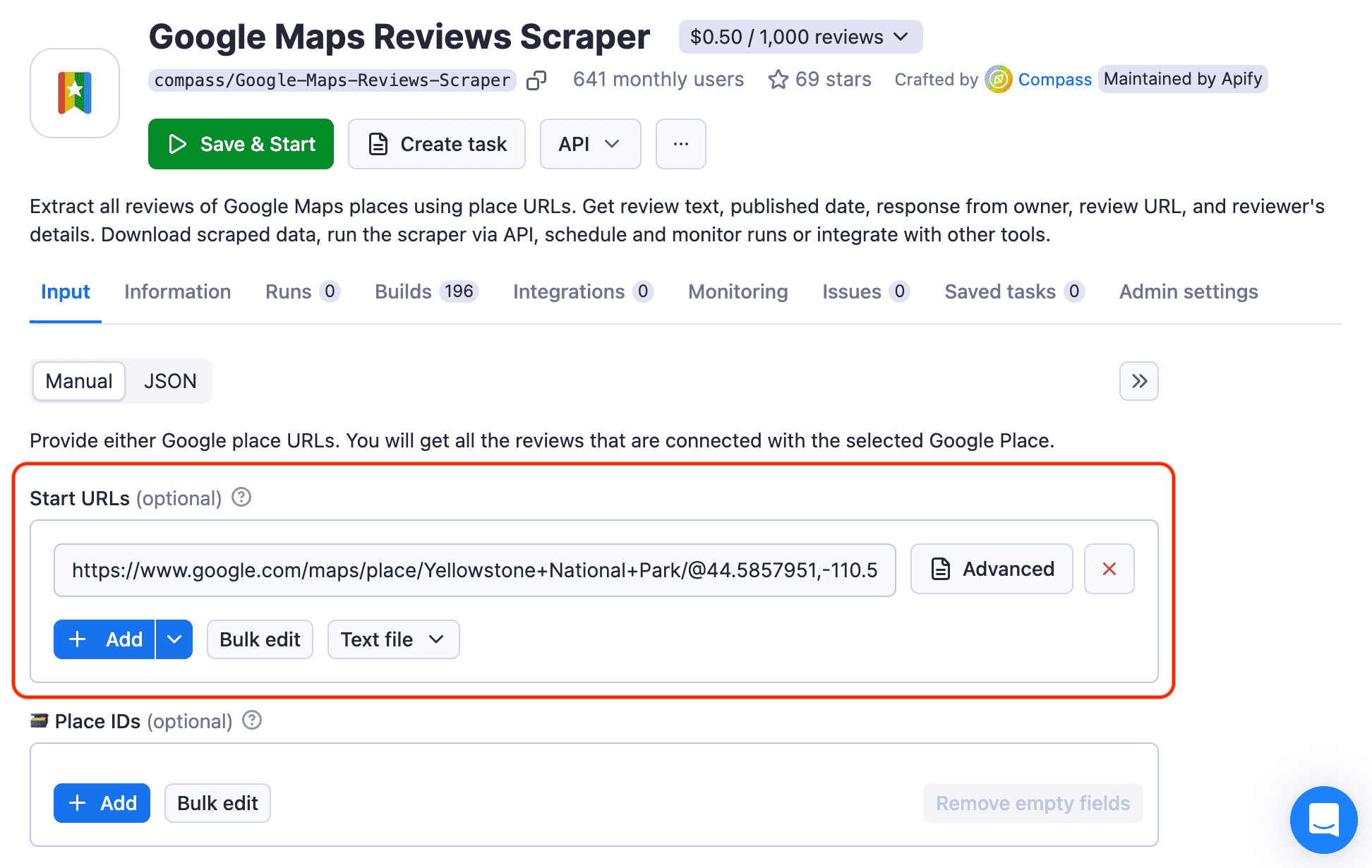
Task: Click Bulk edit under Start URLs
Action: coord(260,639)
